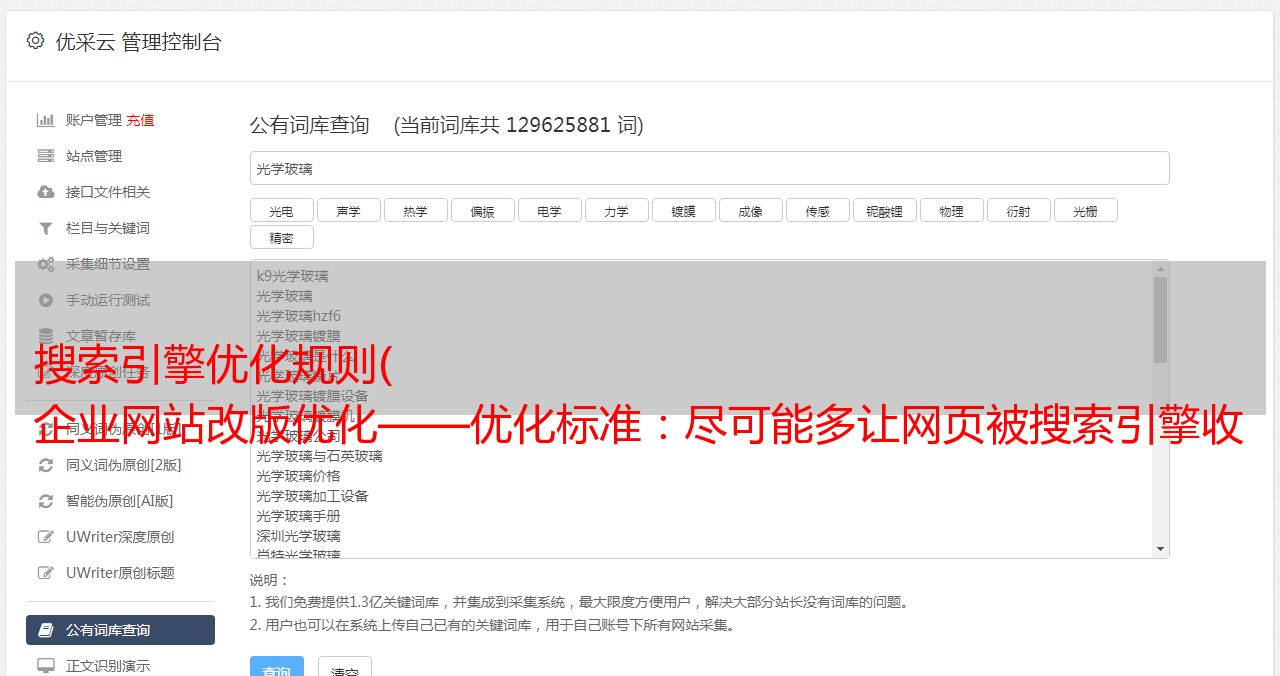Click the blue 查询 button
Image resolution: width=1280 pixels, height=676 pixels.
[x=277, y=667]
